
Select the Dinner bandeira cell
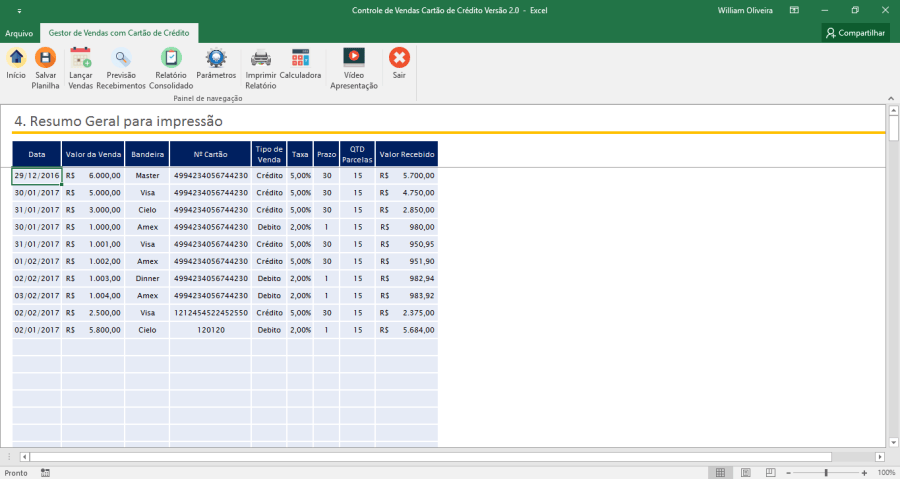147,278
